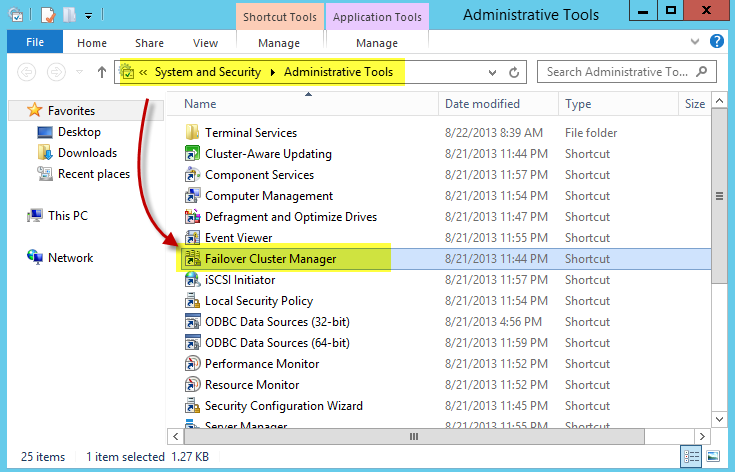Click System and Security in address bar
Viewport: 735px width, 472px height.
click(x=208, y=72)
